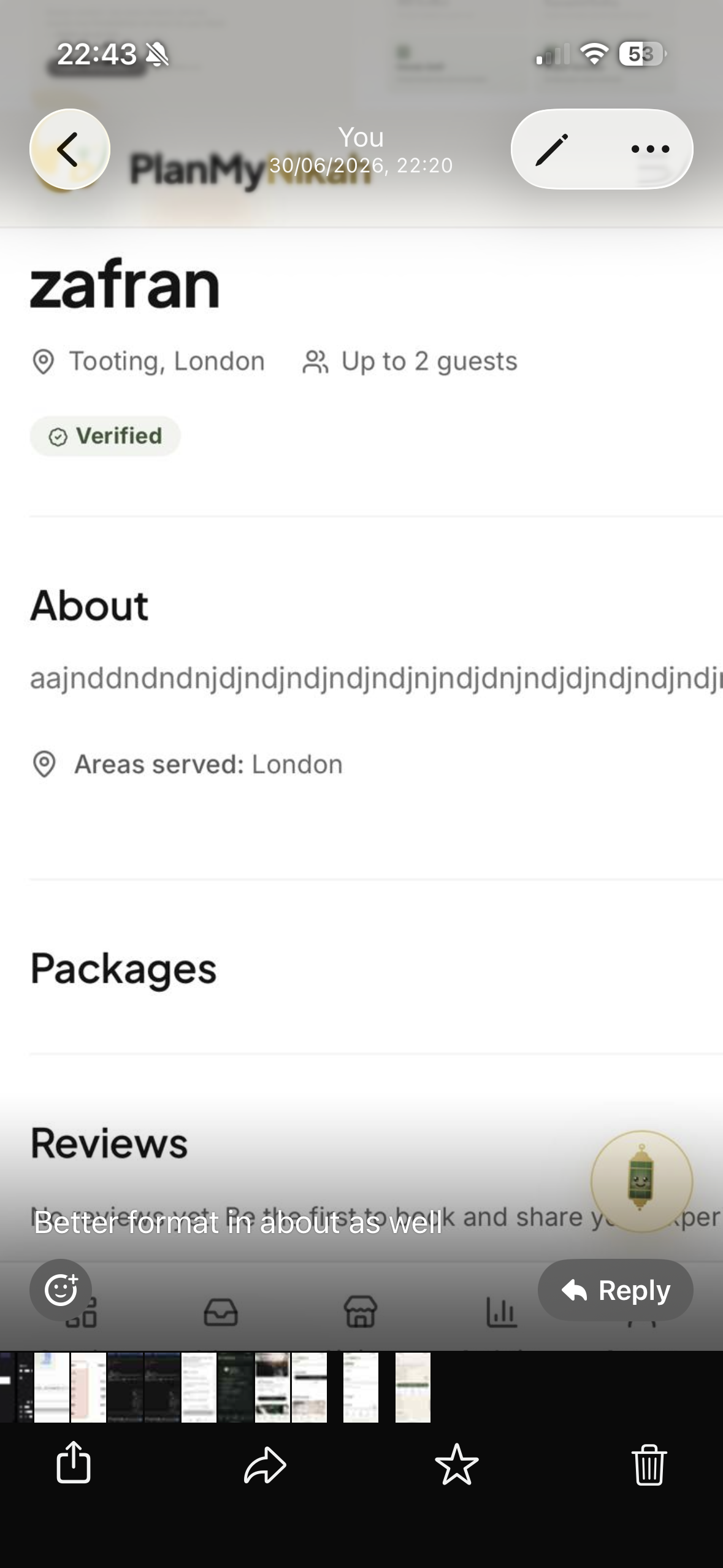Forward the image with the arrow icon

265,1465
